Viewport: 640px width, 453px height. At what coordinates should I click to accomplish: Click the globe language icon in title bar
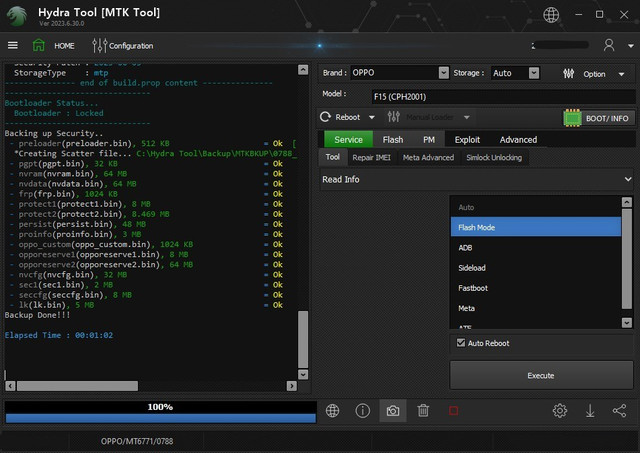tap(551, 15)
